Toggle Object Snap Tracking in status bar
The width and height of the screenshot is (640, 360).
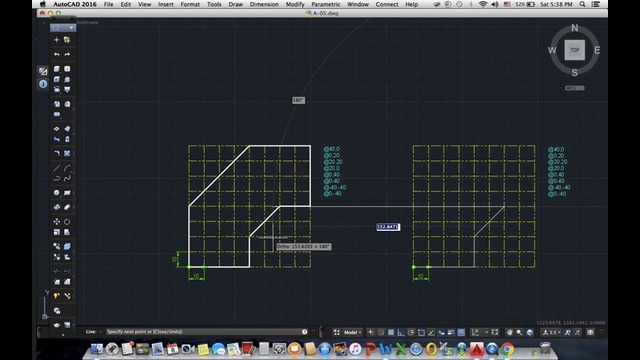click(x=431, y=332)
